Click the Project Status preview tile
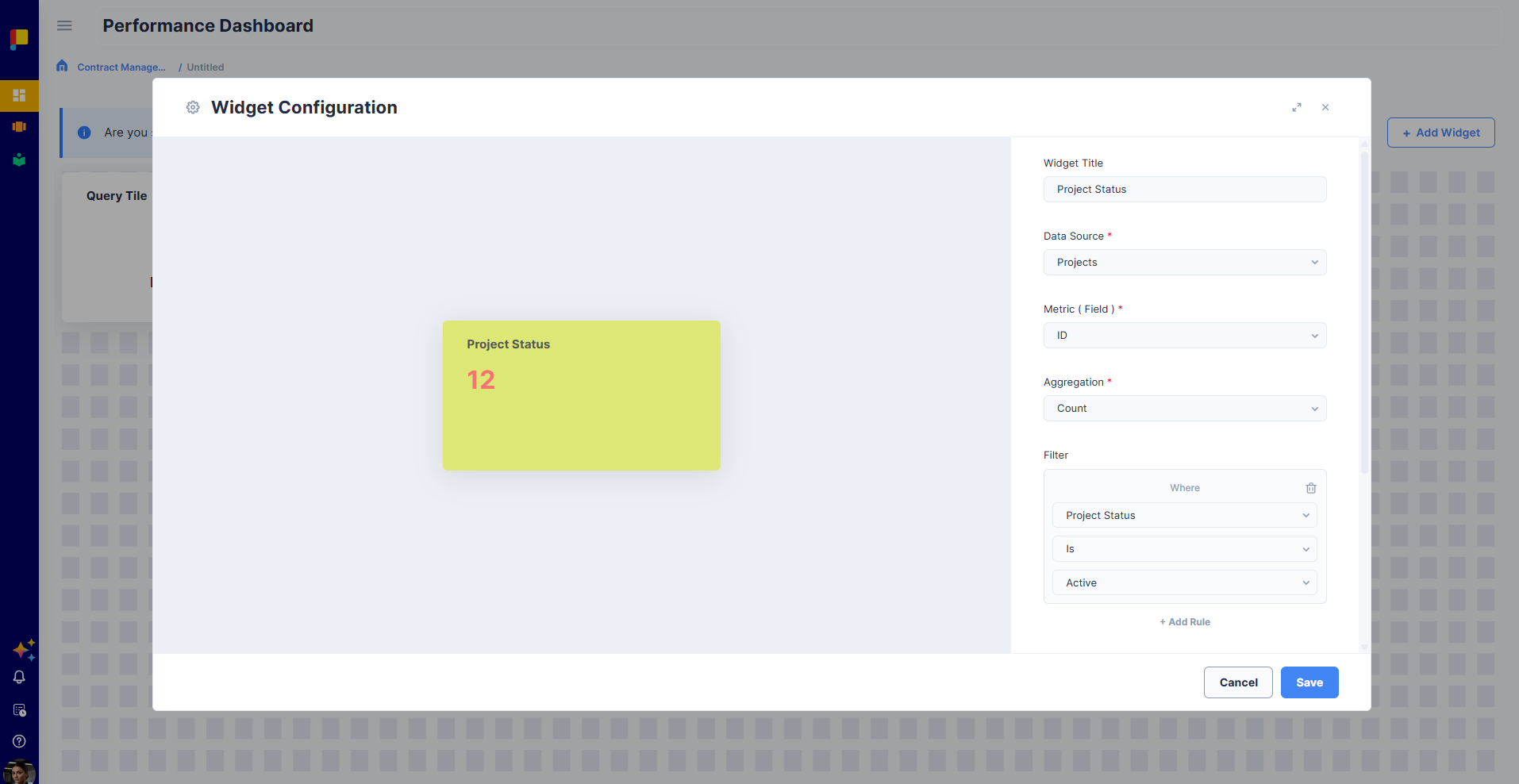 [582, 395]
